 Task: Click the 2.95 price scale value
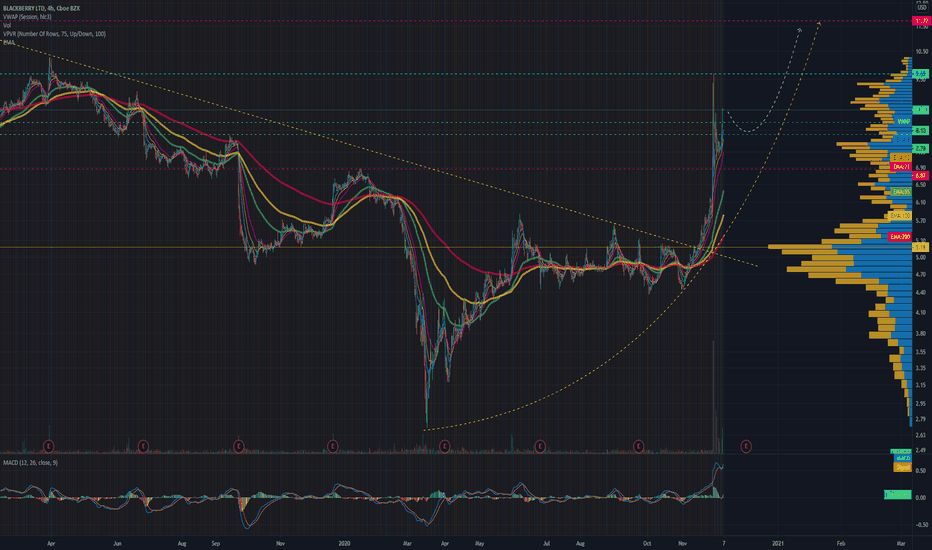921,404
